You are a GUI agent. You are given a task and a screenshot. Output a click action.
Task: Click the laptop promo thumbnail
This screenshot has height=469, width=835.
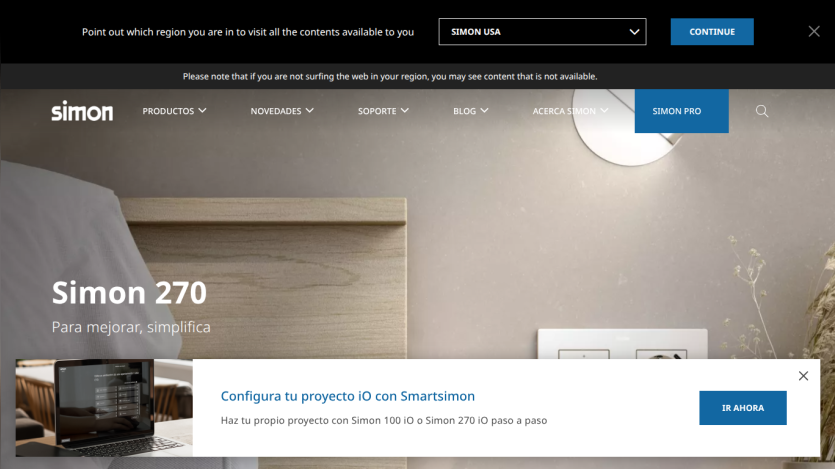pyautogui.click(x=104, y=408)
